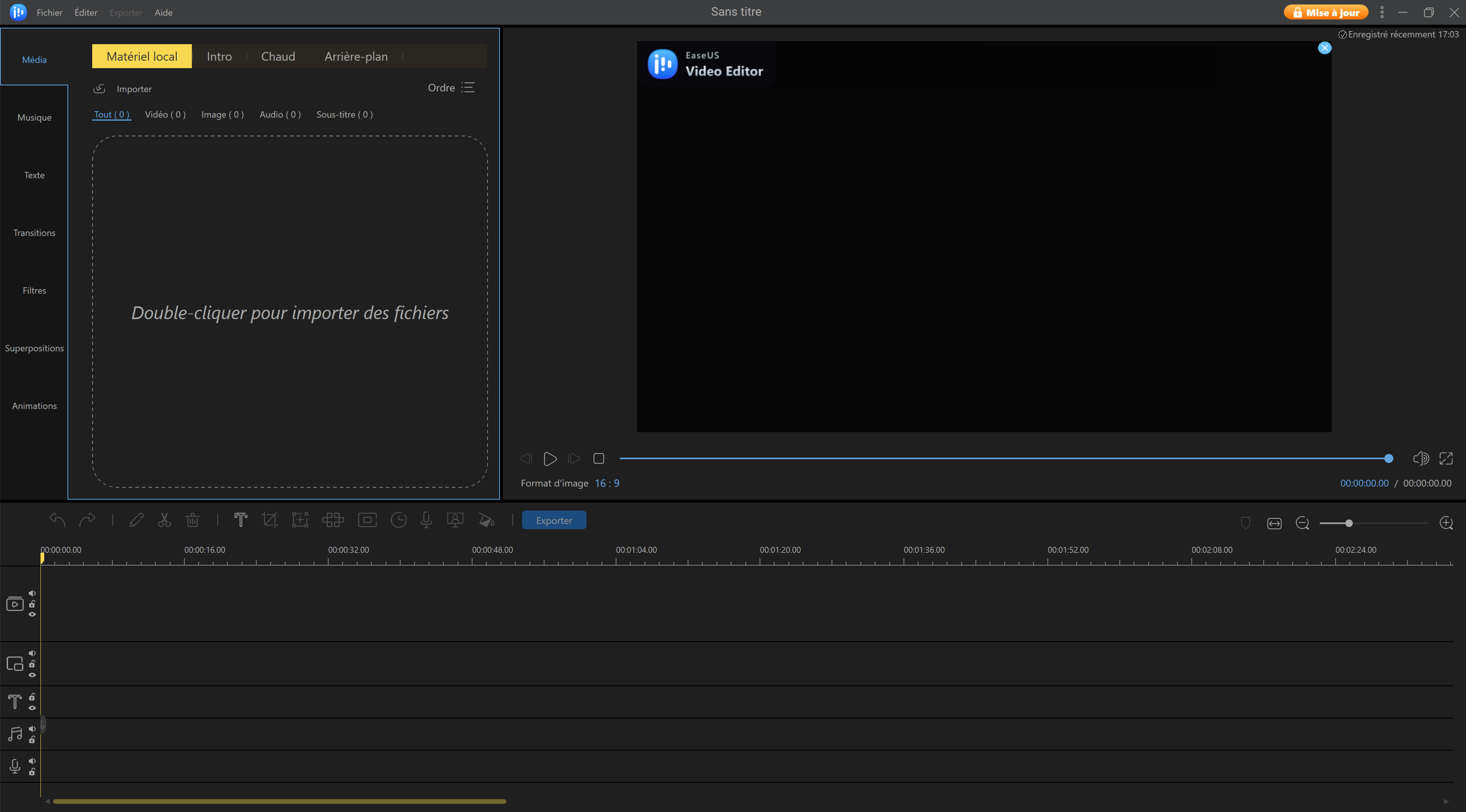Click the Undo arrow in timeline toolbar
The width and height of the screenshot is (1466, 812).
[57, 520]
